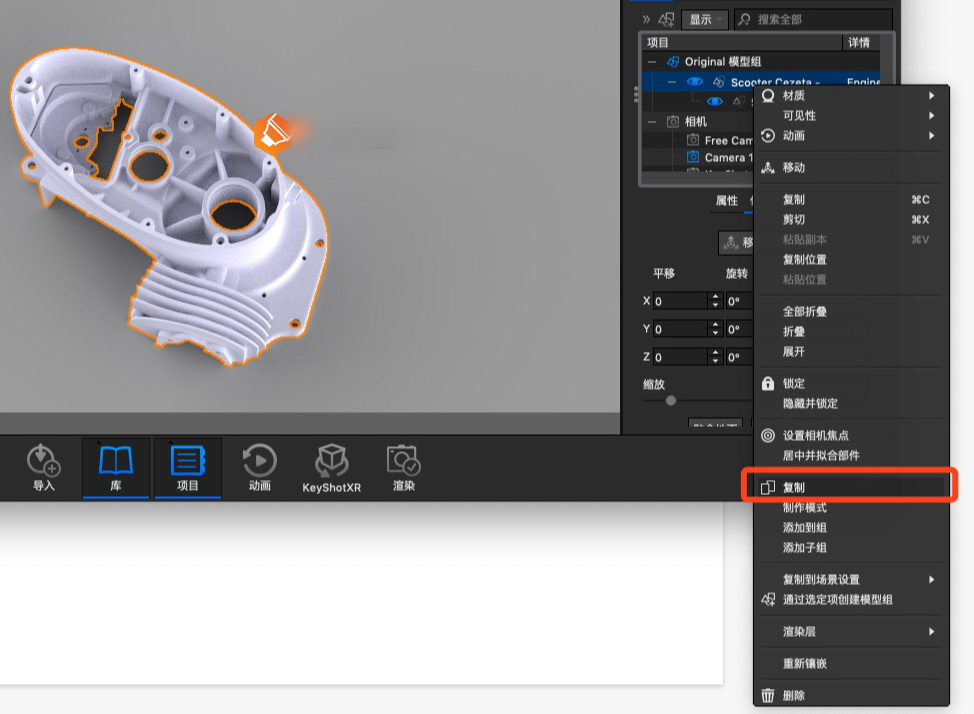Image resolution: width=974 pixels, height=714 pixels.
Task: Switch to the 属性 tab
Action: 726,201
